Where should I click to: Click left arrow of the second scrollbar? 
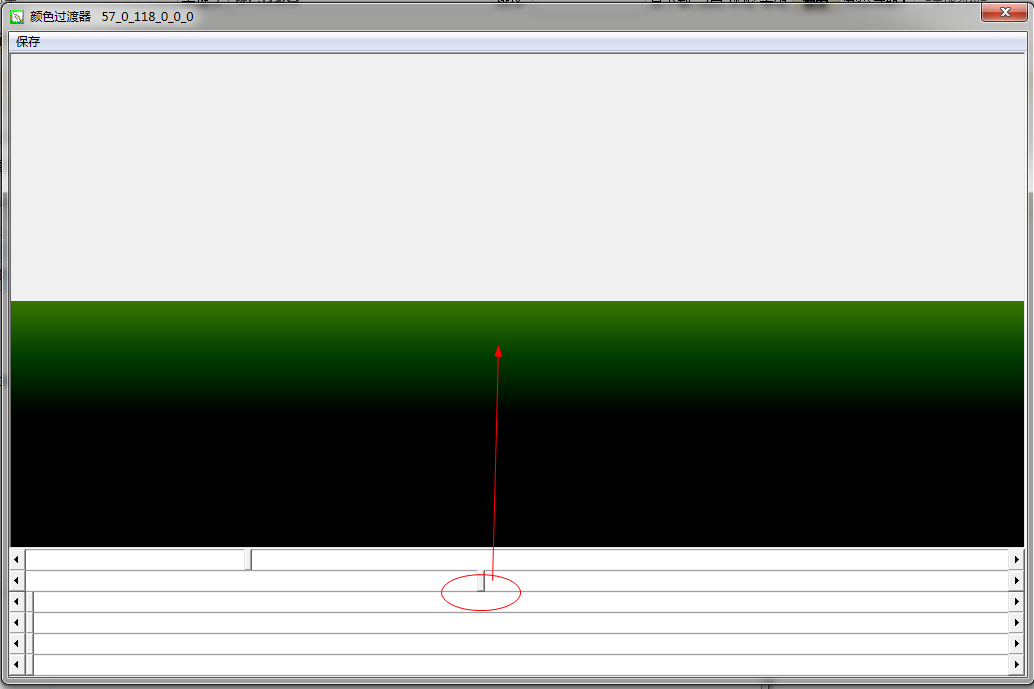(x=17, y=580)
